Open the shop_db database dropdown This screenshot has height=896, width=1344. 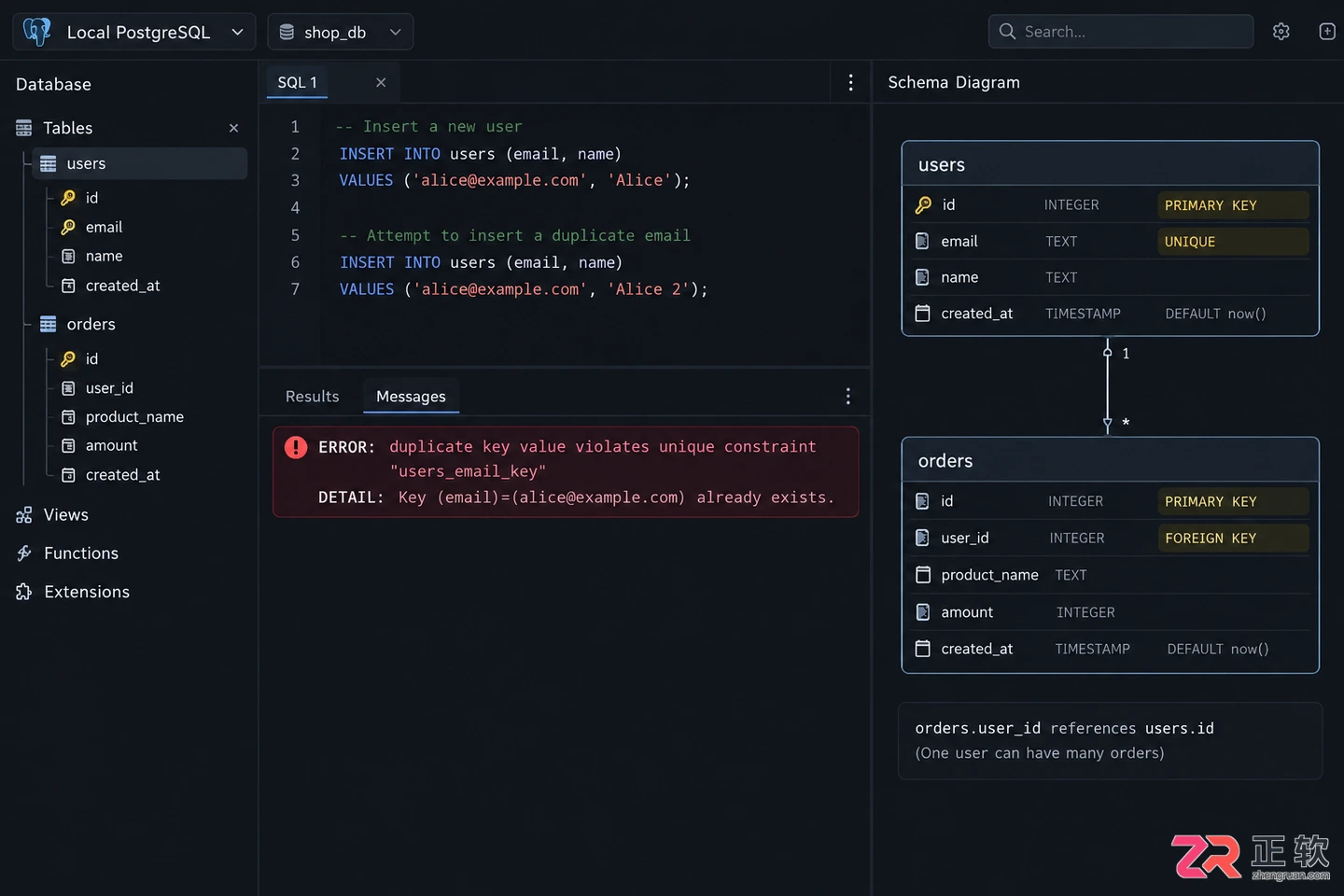point(341,32)
